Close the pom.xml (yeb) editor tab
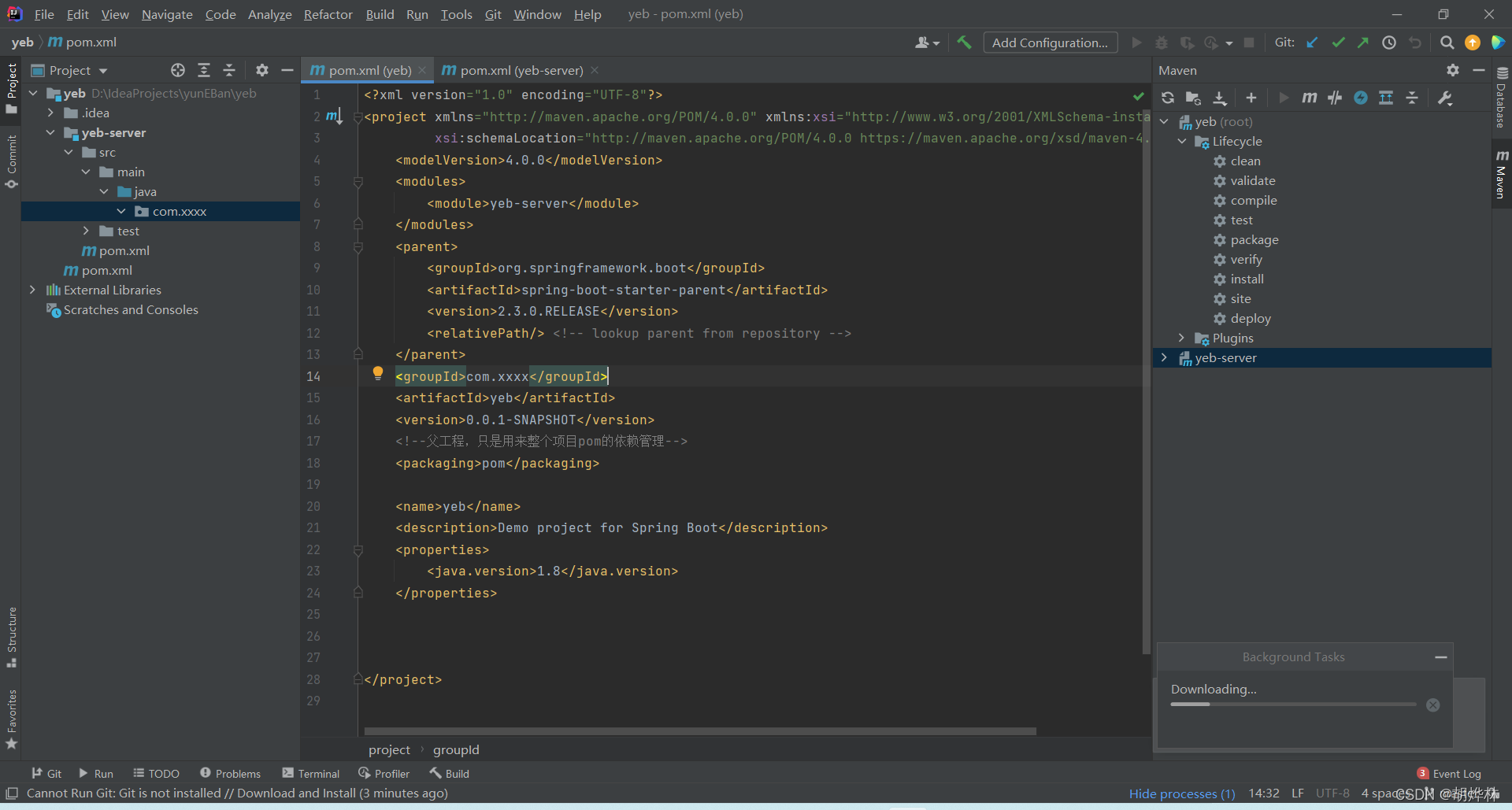The height and width of the screenshot is (810, 1512). pyautogui.click(x=422, y=70)
